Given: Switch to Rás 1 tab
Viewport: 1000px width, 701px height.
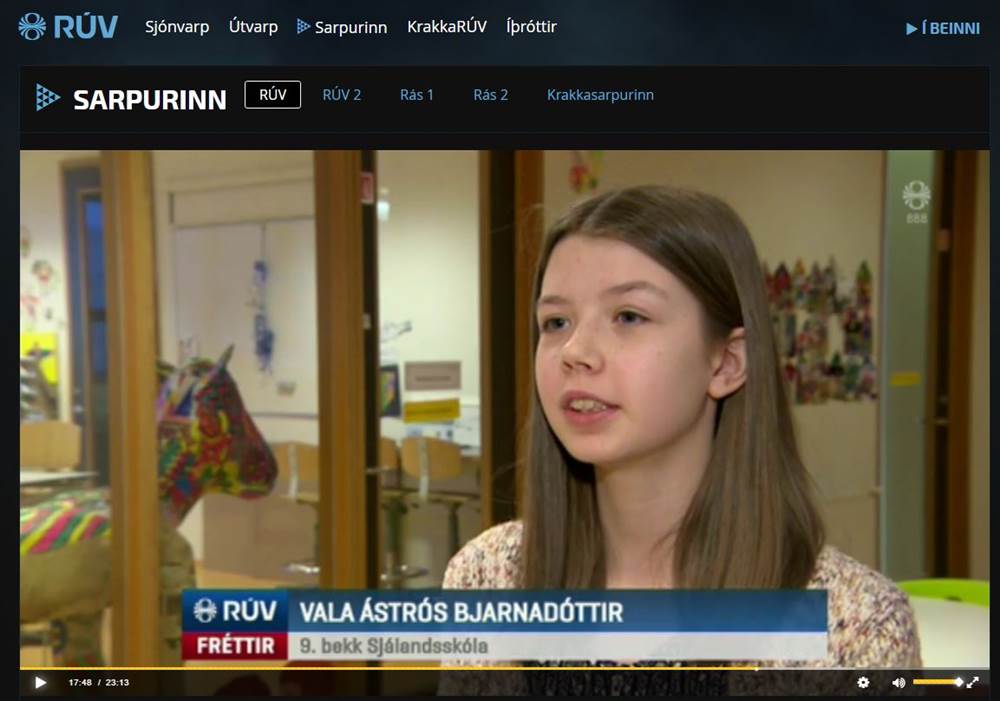Looking at the screenshot, I should (x=416, y=95).
